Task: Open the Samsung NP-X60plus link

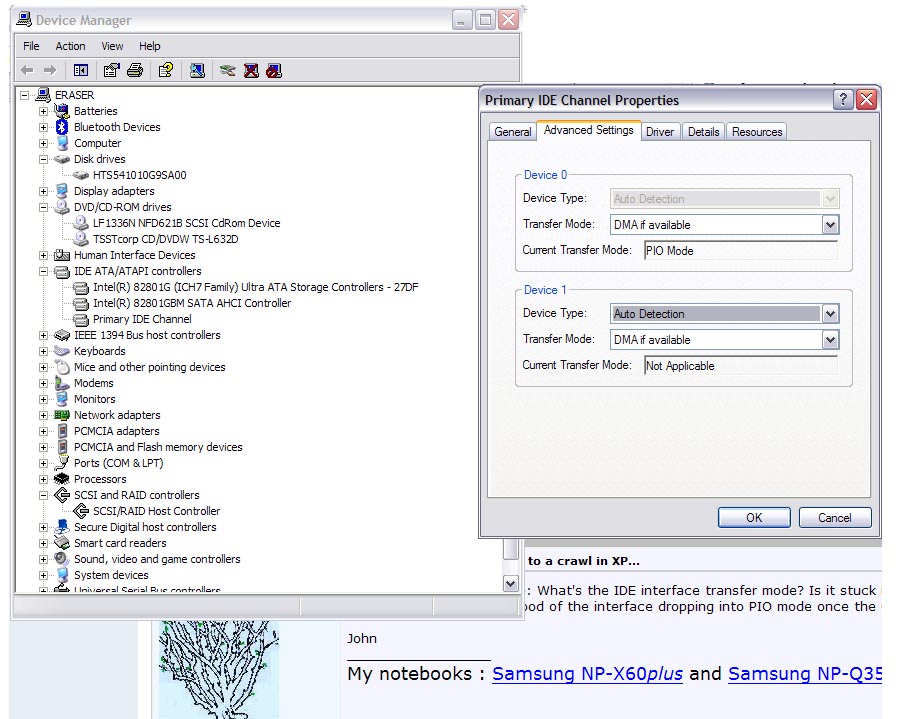Action: (587, 674)
